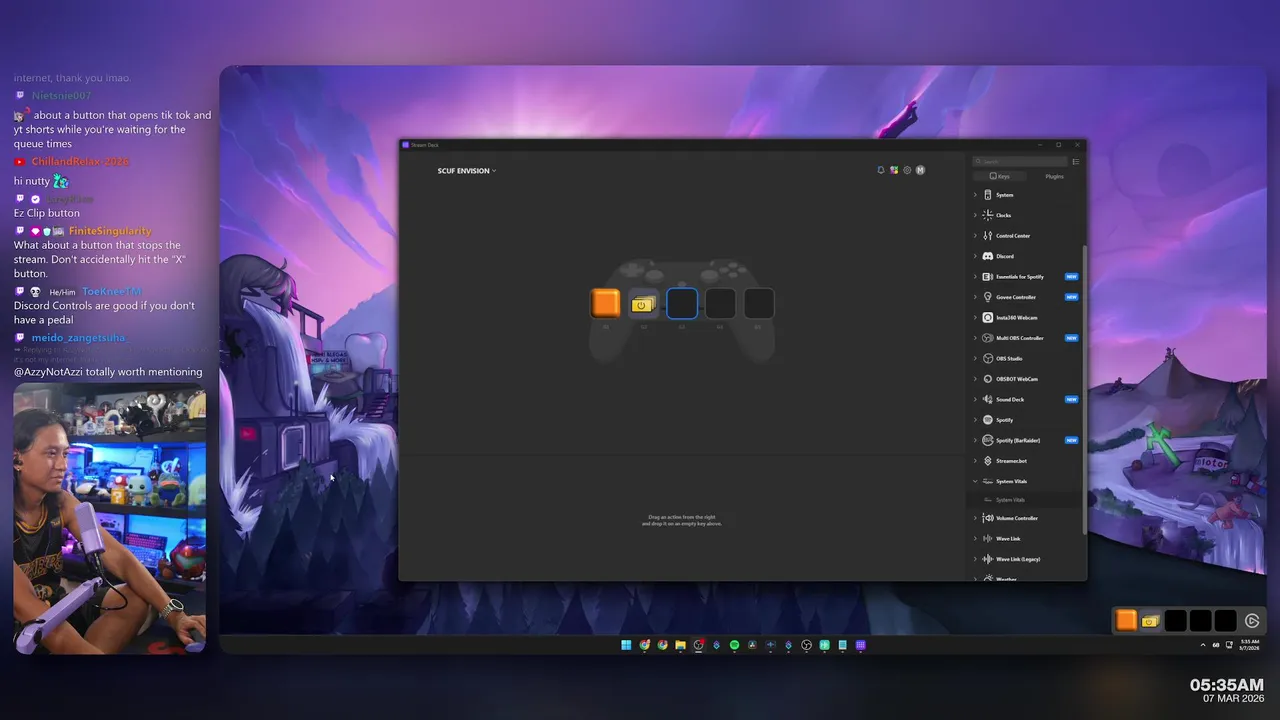
Task: Click the Spotify plugin icon
Action: tap(988, 420)
